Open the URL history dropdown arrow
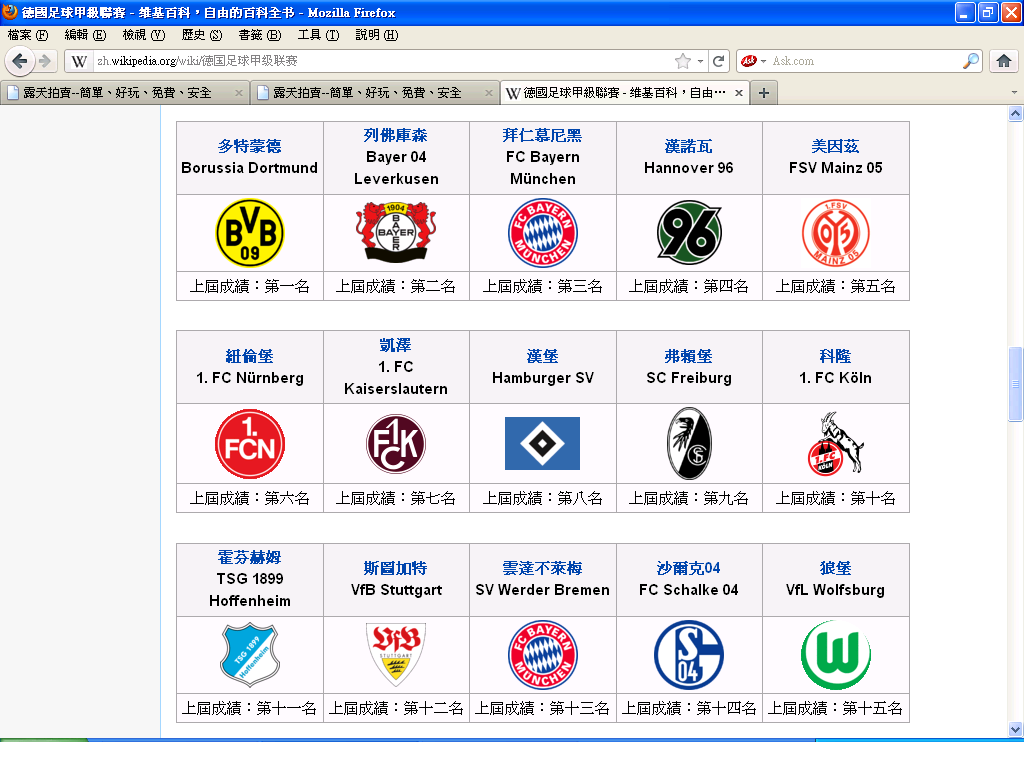Viewport: 1024px width, 765px height. point(700,61)
